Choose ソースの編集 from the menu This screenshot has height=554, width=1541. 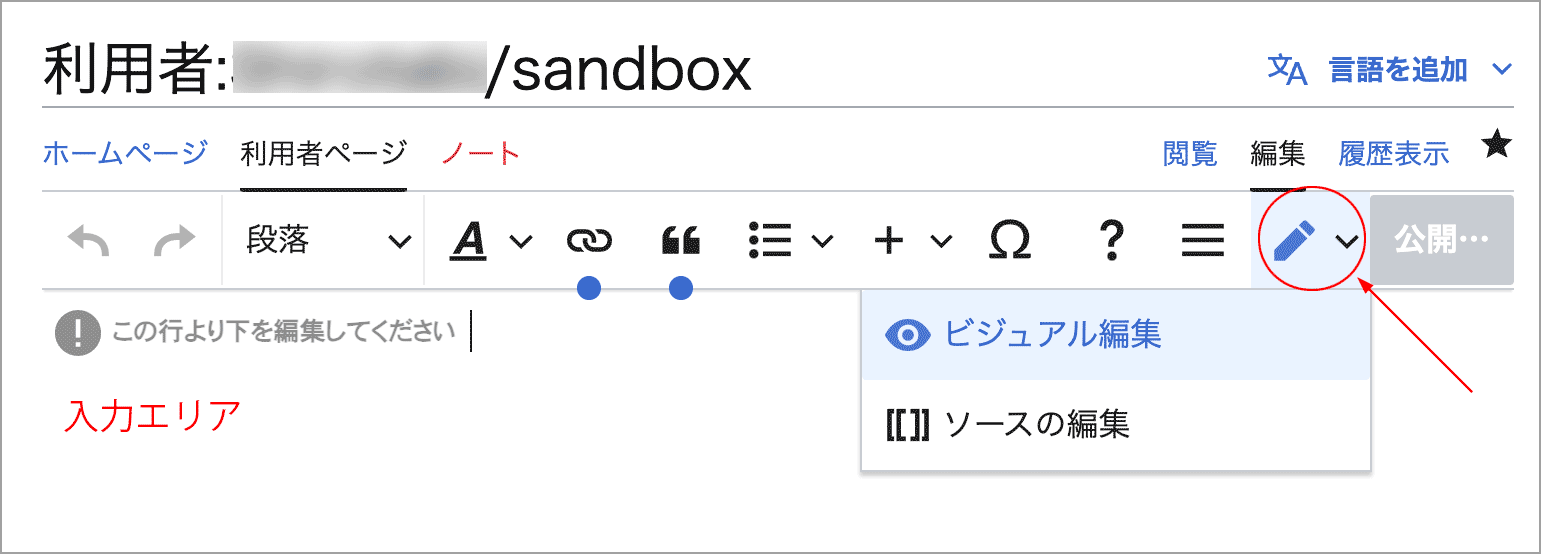[1036, 425]
